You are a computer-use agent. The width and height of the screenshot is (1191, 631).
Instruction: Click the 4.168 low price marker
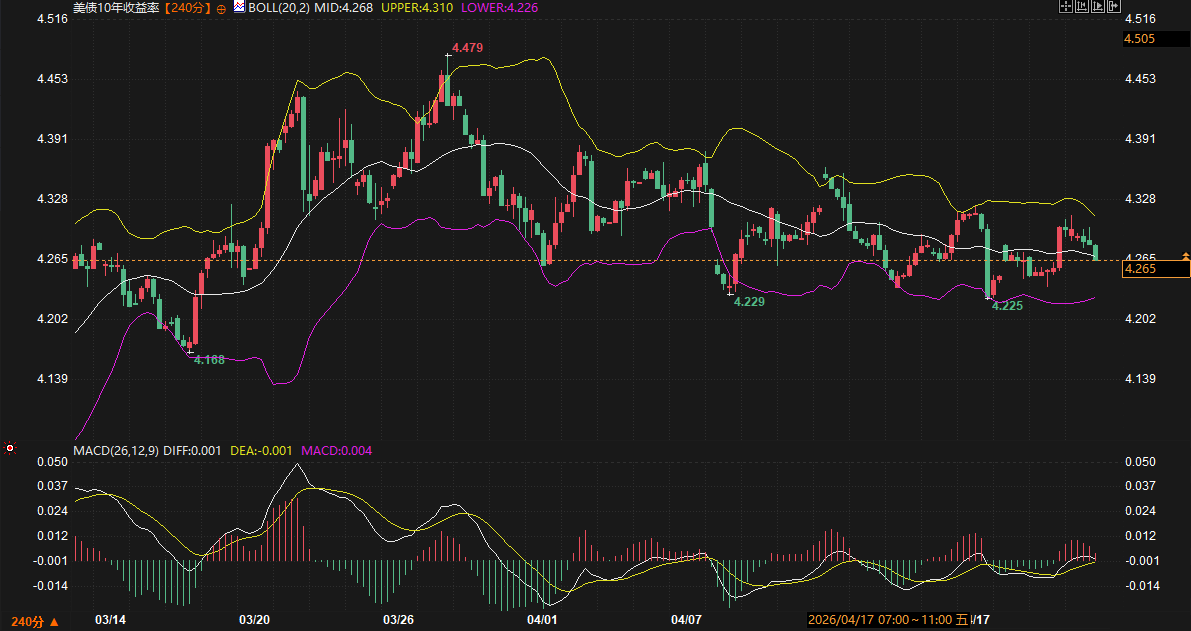pos(209,359)
